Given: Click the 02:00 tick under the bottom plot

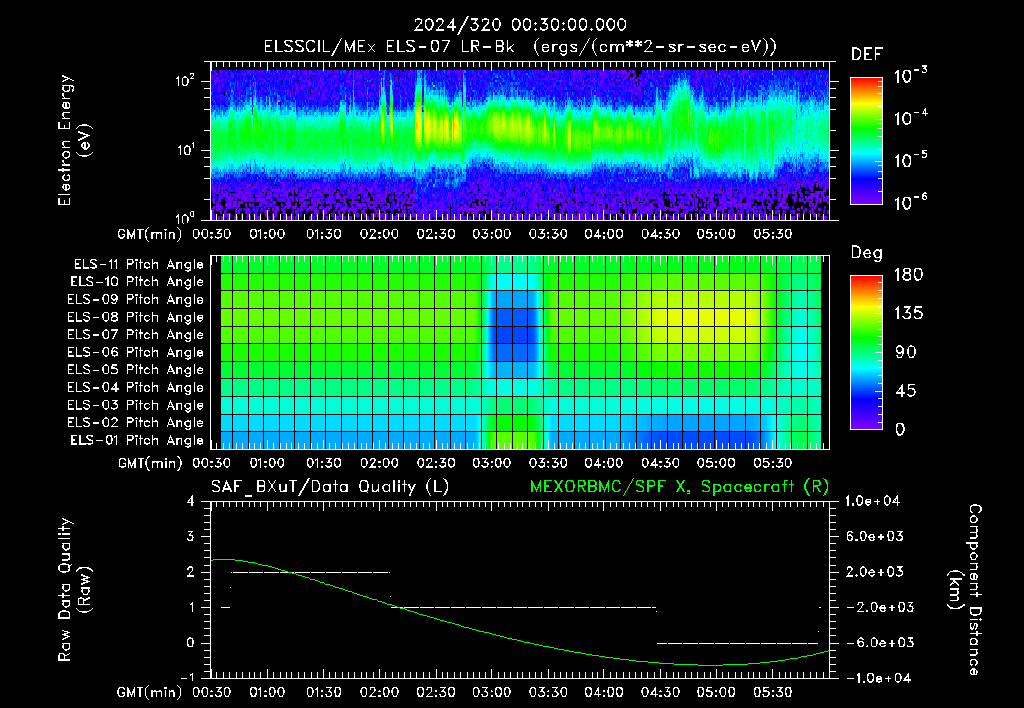Looking at the screenshot, I should point(379,692).
